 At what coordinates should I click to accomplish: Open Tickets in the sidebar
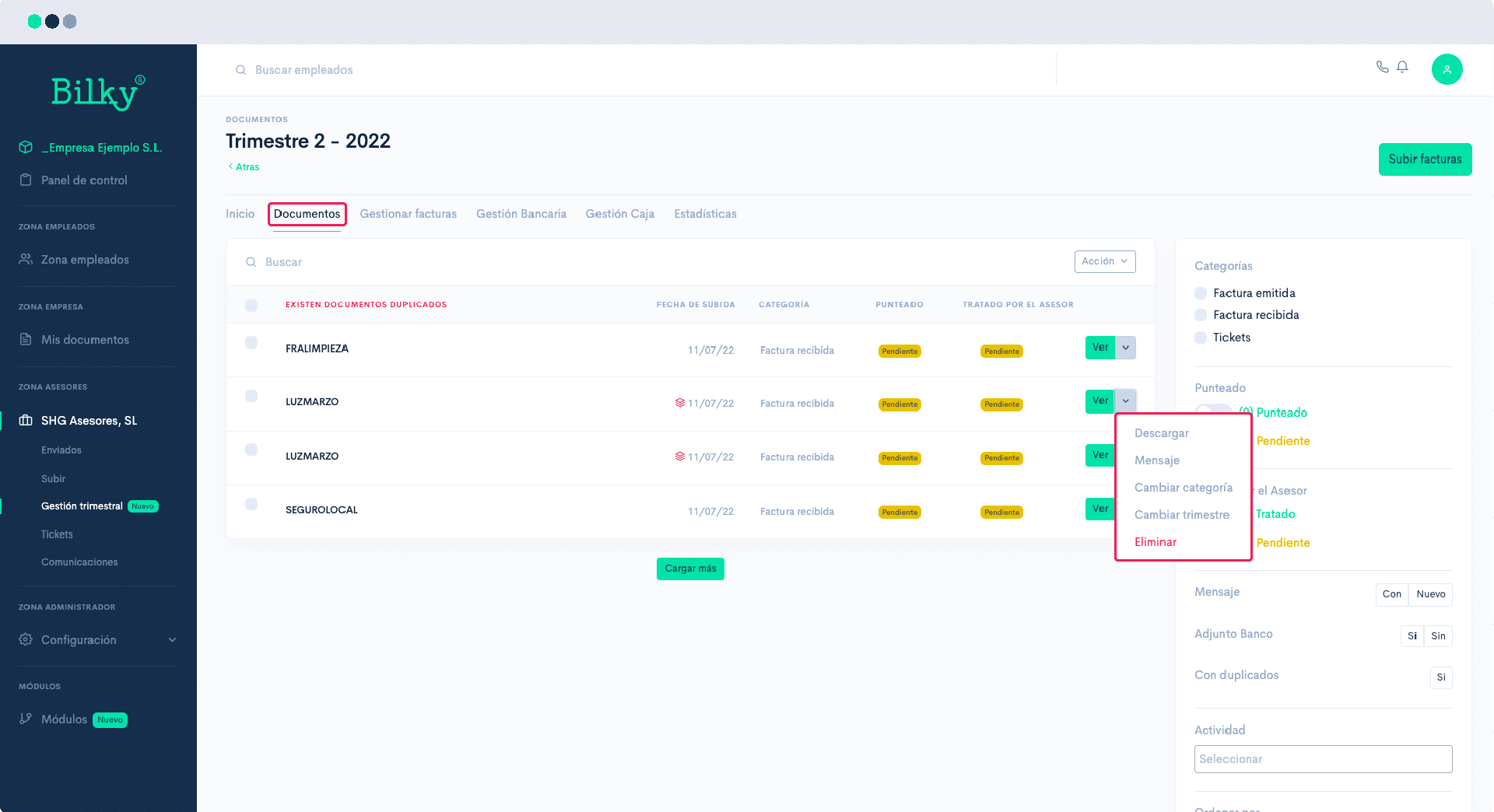point(57,534)
